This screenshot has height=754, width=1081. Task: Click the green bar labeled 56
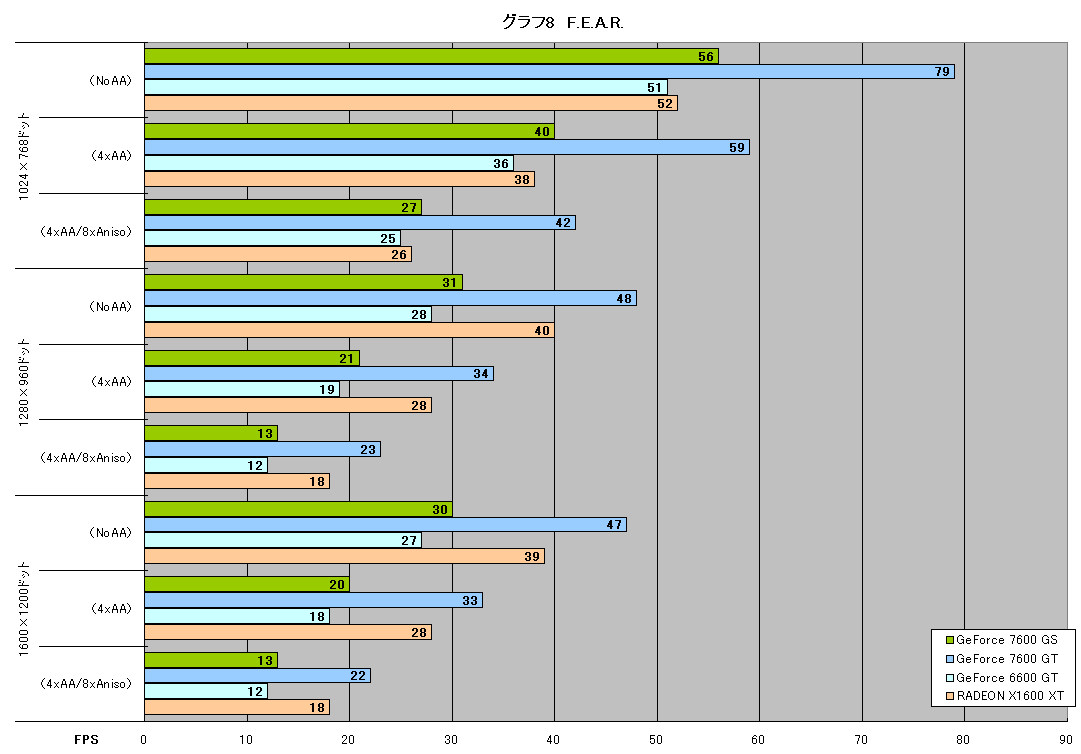[432, 57]
